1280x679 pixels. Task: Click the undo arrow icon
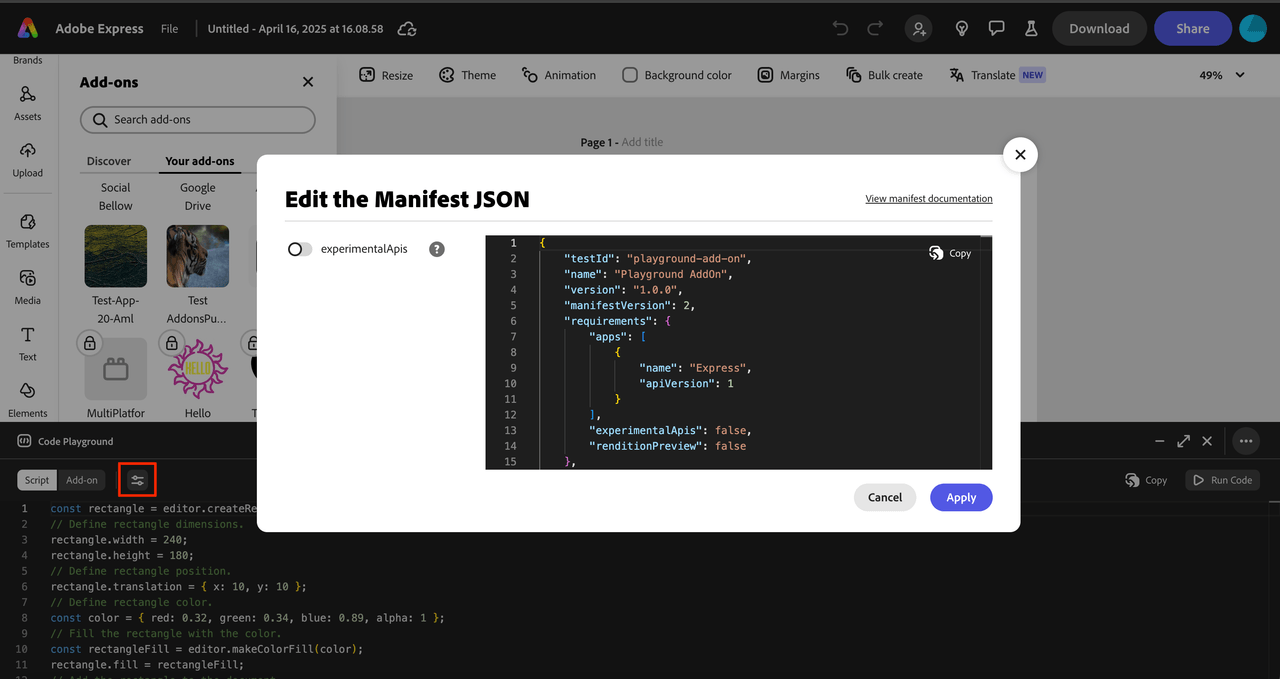point(840,28)
